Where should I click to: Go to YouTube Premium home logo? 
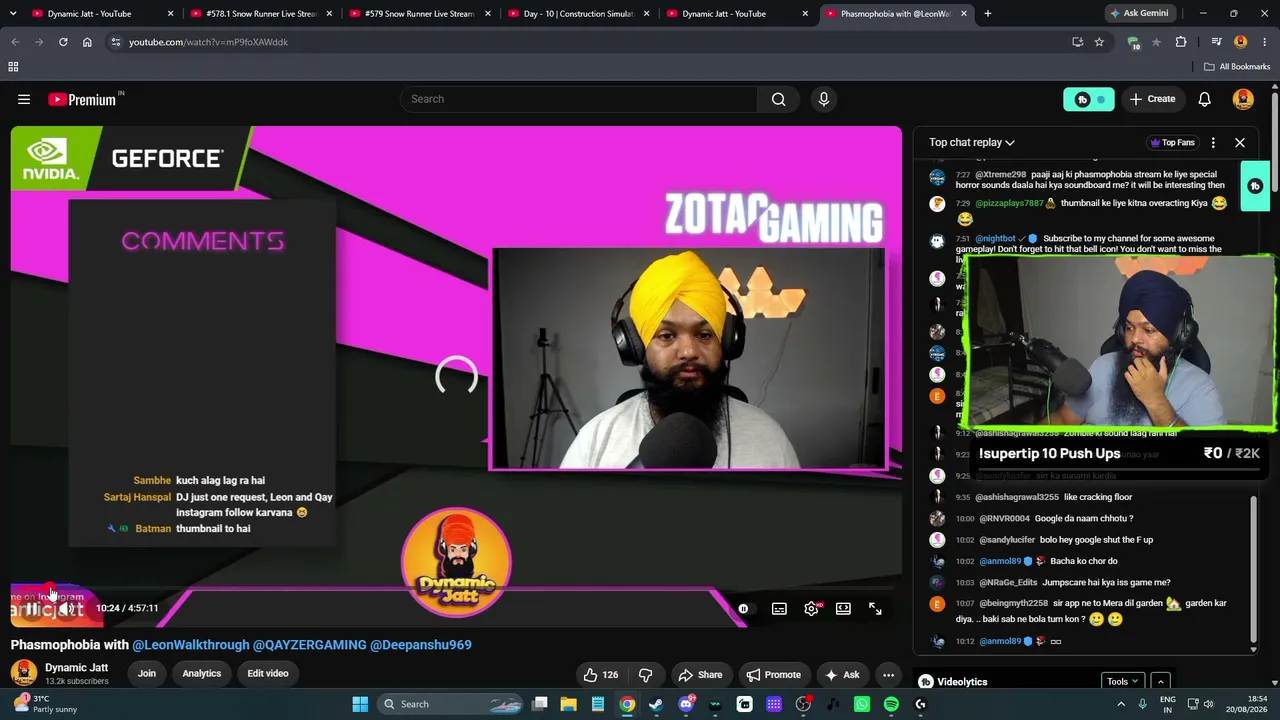pos(83,99)
